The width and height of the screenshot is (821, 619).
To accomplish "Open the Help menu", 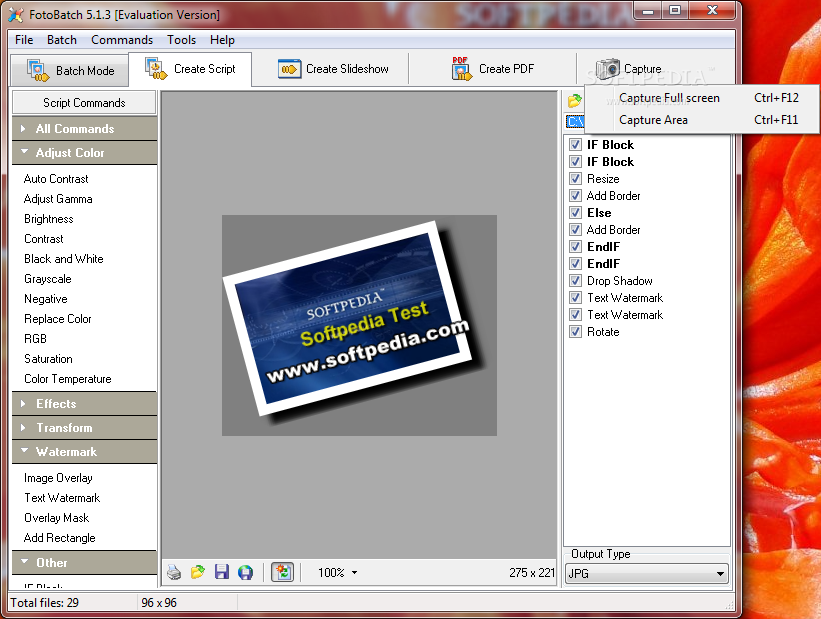I will 223,40.
